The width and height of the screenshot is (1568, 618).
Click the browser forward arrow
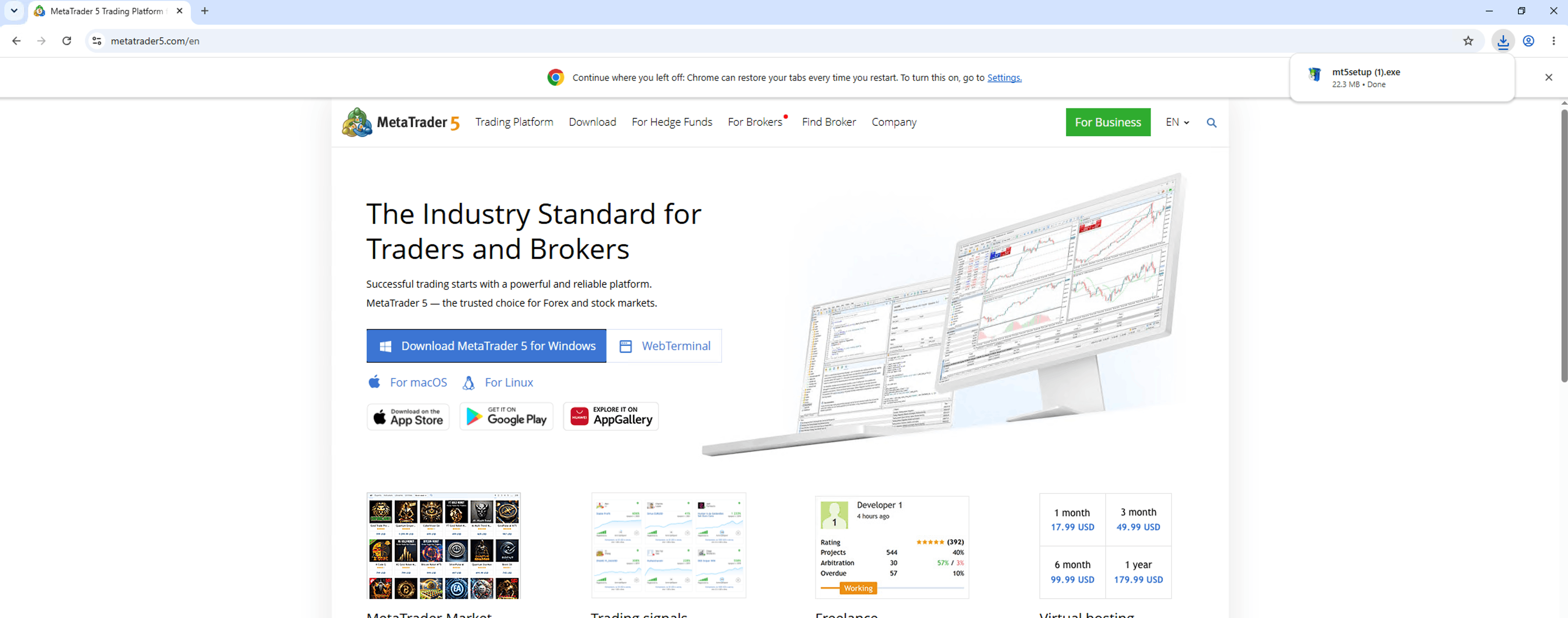coord(41,41)
